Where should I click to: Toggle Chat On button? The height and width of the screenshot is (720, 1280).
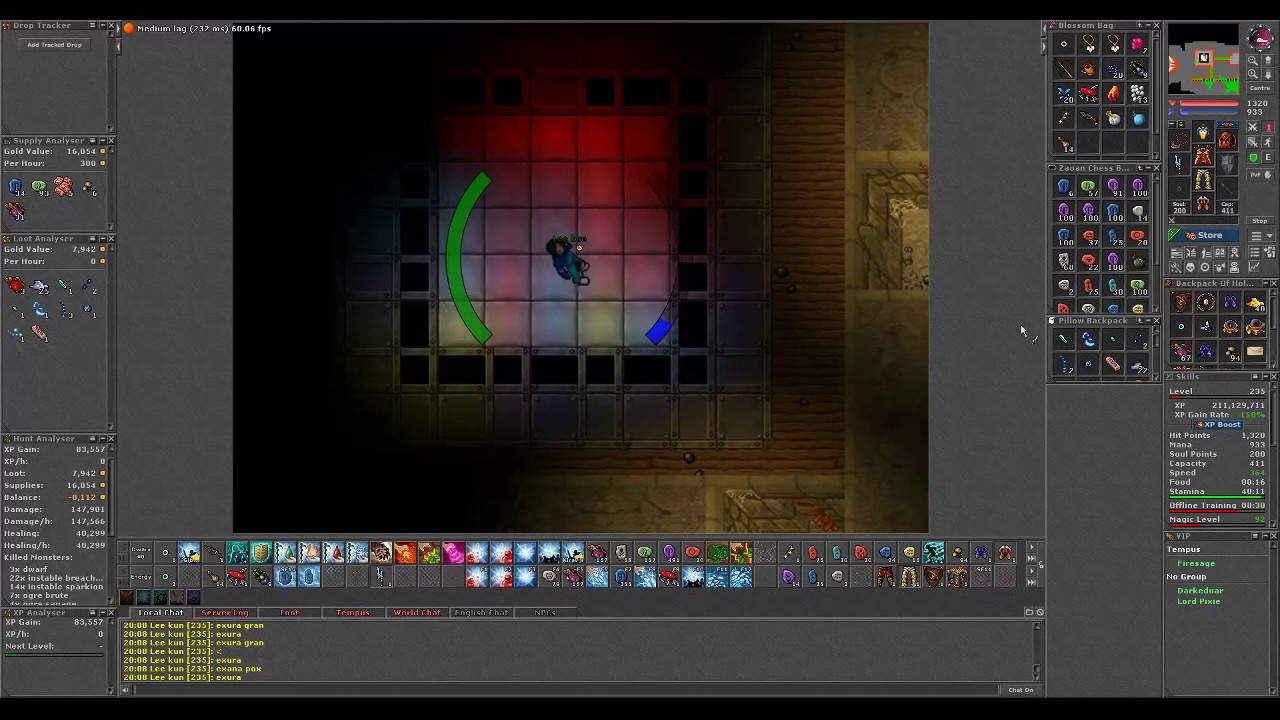pyautogui.click(x=1021, y=690)
